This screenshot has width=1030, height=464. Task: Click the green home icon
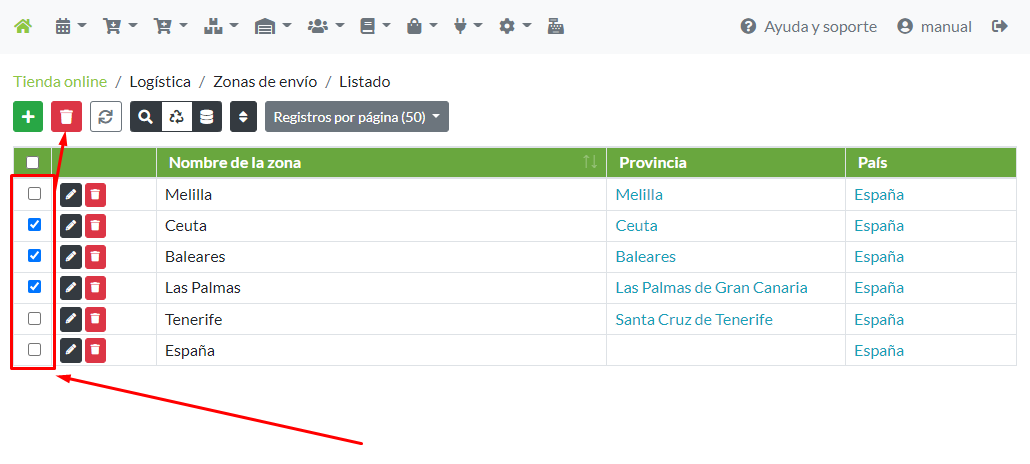coord(22,27)
